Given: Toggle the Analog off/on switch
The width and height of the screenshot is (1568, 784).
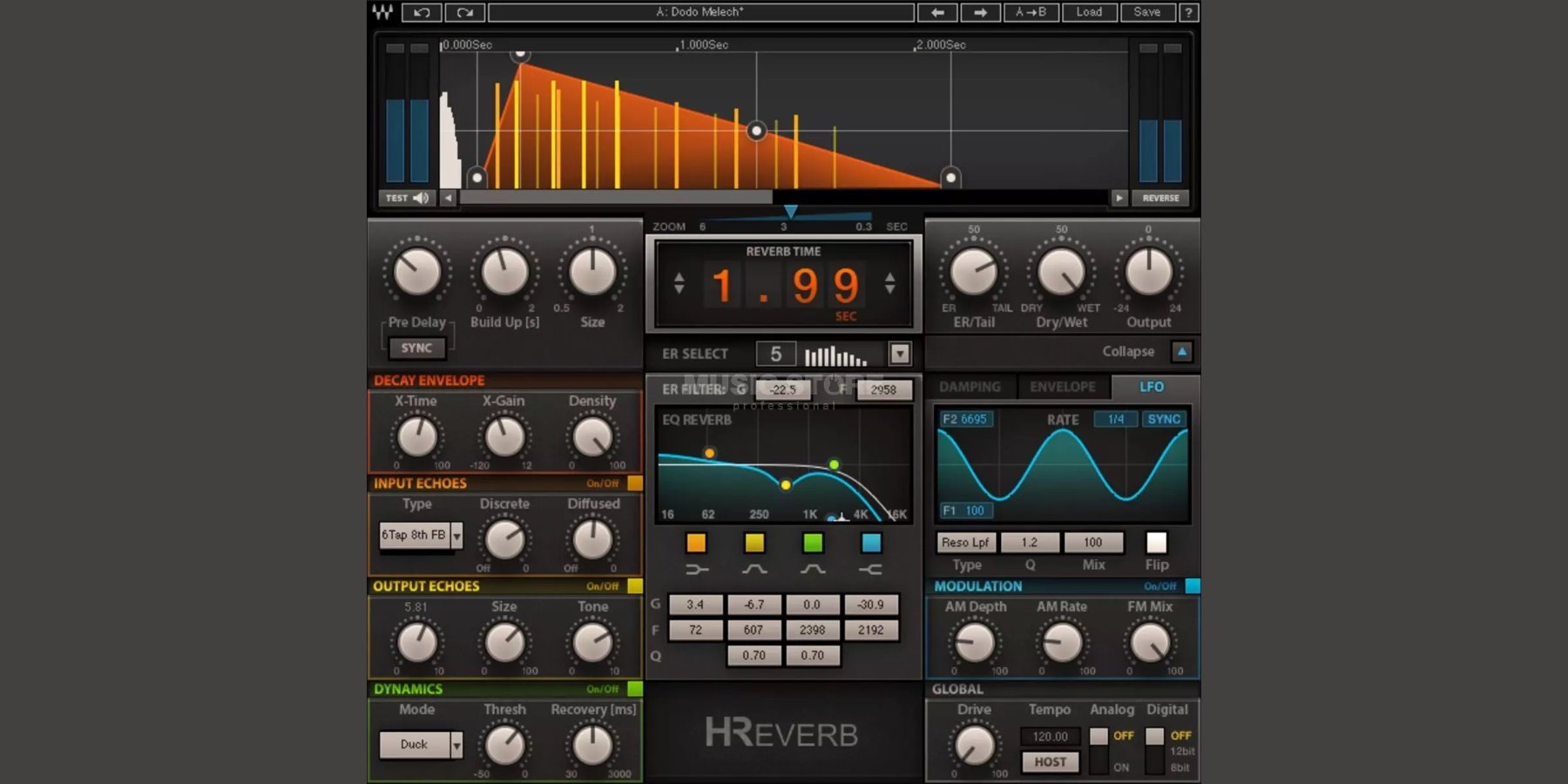Looking at the screenshot, I should click(1098, 749).
